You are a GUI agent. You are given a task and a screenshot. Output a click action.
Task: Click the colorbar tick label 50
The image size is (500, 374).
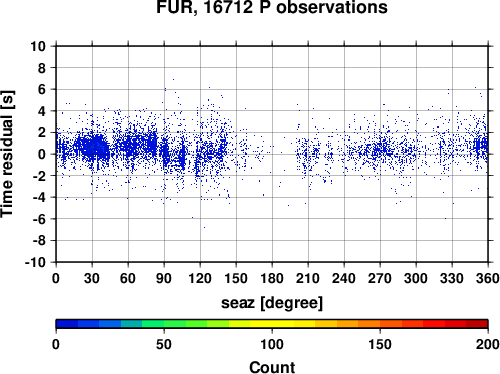[x=164, y=344]
